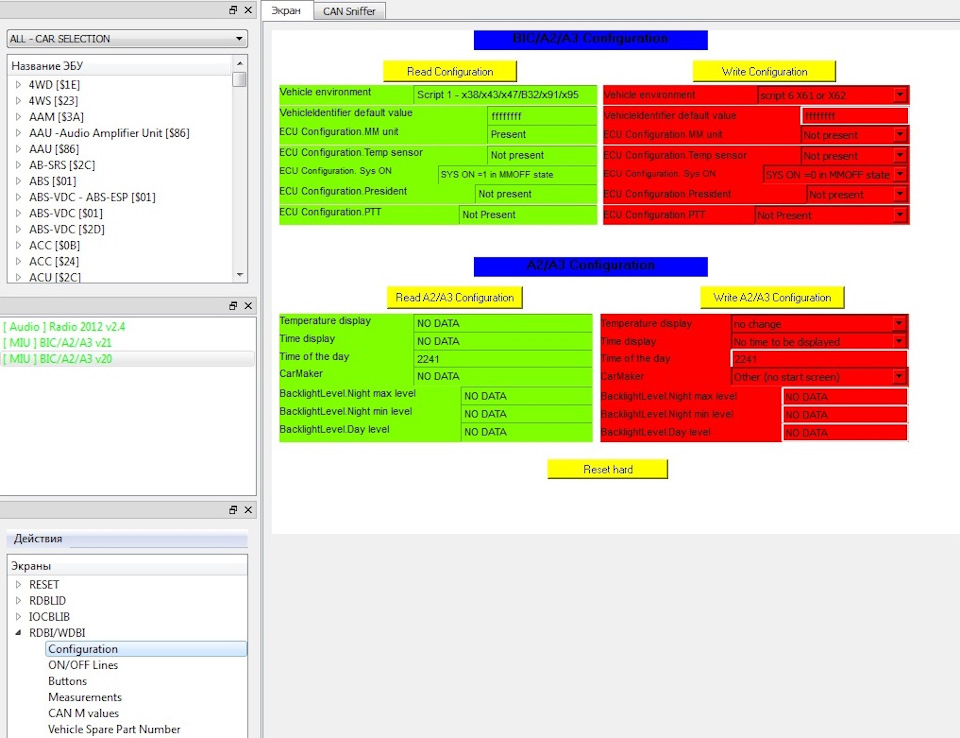
Task: Close the bottom actions panel
Action: click(x=248, y=510)
